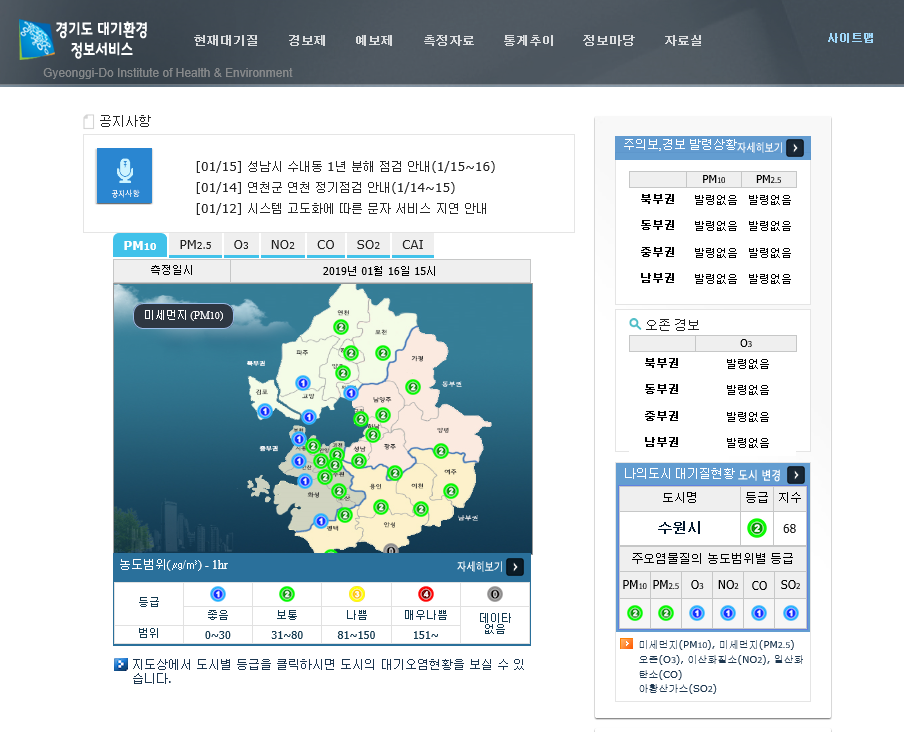This screenshot has width=904, height=732.
Task: Open 자세히보기 arrow in 주의보,경보 발령상황 panel
Action: [x=795, y=148]
